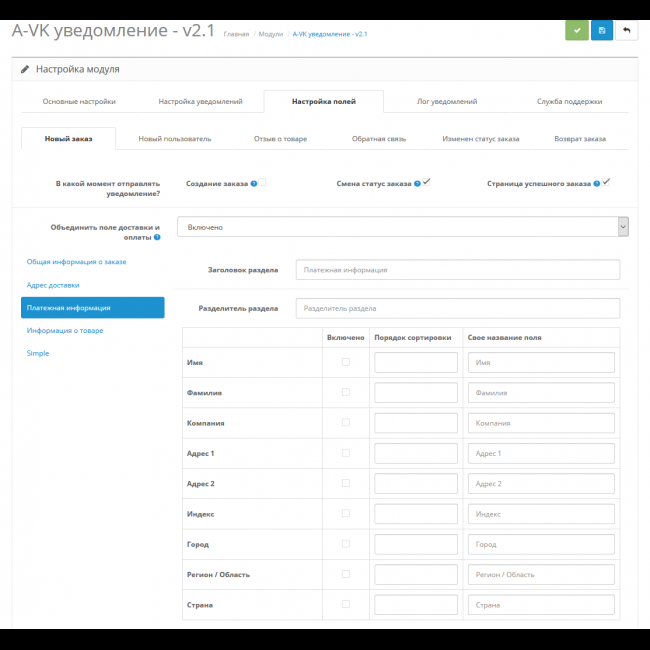Switch to the 'Лог уведомлений' tab
The width and height of the screenshot is (650, 650).
pos(446,102)
